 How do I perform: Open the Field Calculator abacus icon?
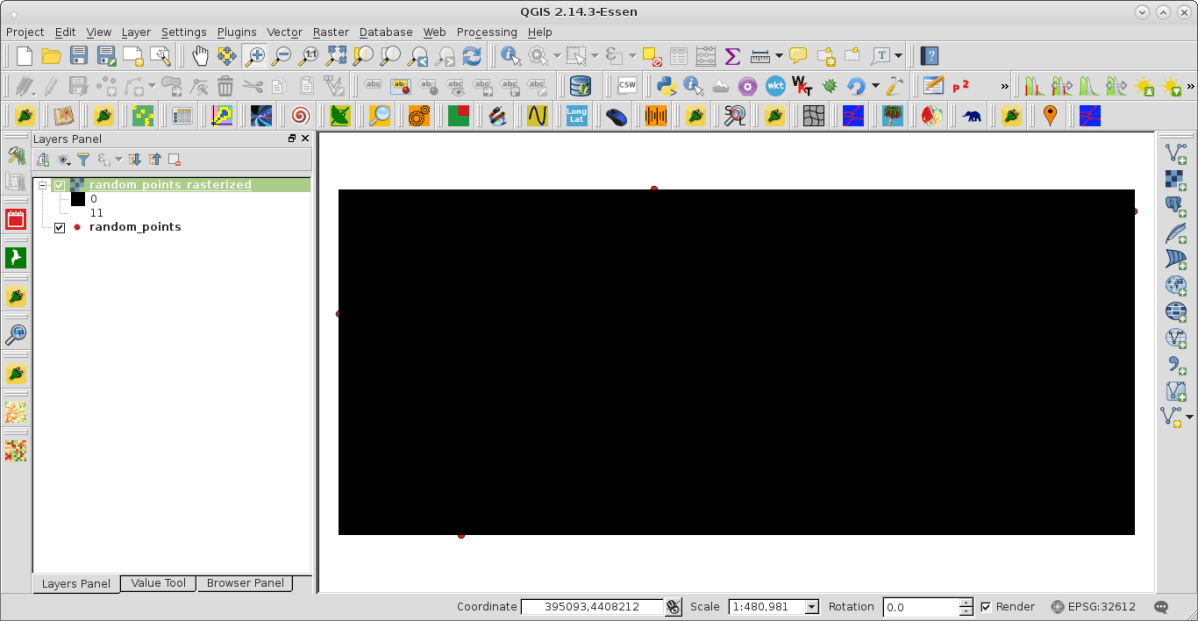(705, 56)
